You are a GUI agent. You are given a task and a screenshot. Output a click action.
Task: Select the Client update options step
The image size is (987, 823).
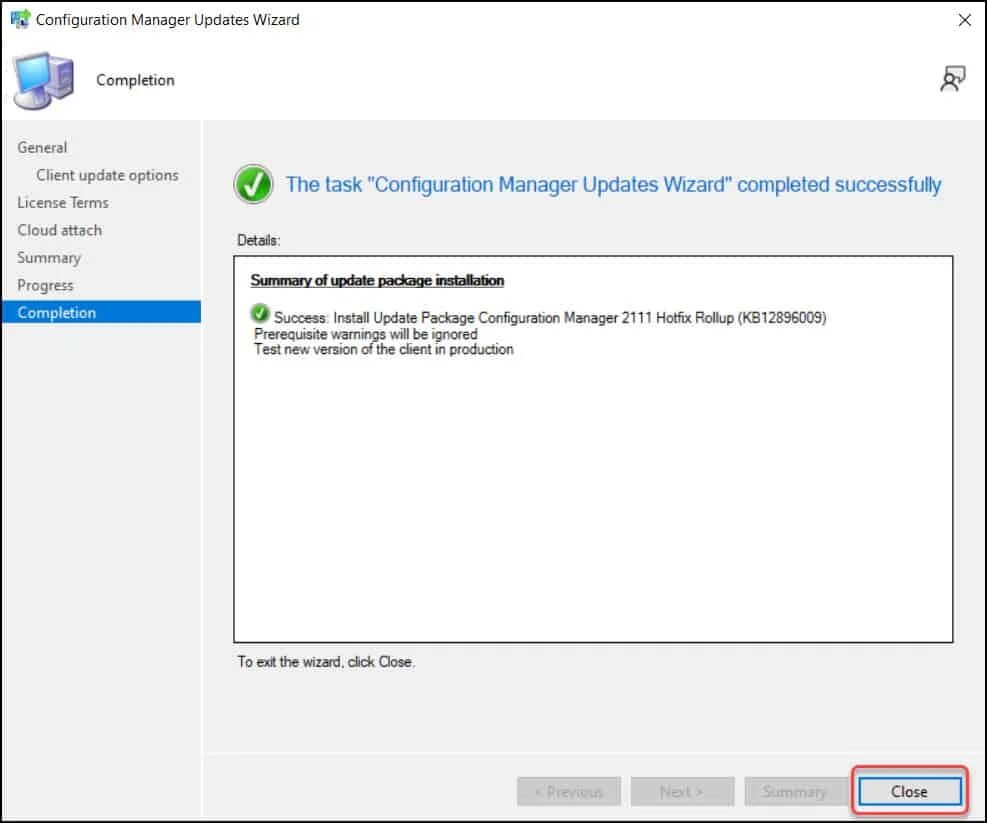click(107, 175)
